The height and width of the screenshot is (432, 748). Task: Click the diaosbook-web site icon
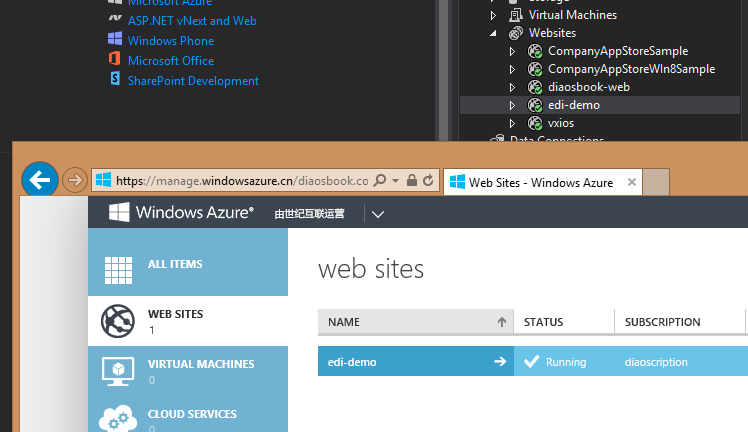click(535, 87)
